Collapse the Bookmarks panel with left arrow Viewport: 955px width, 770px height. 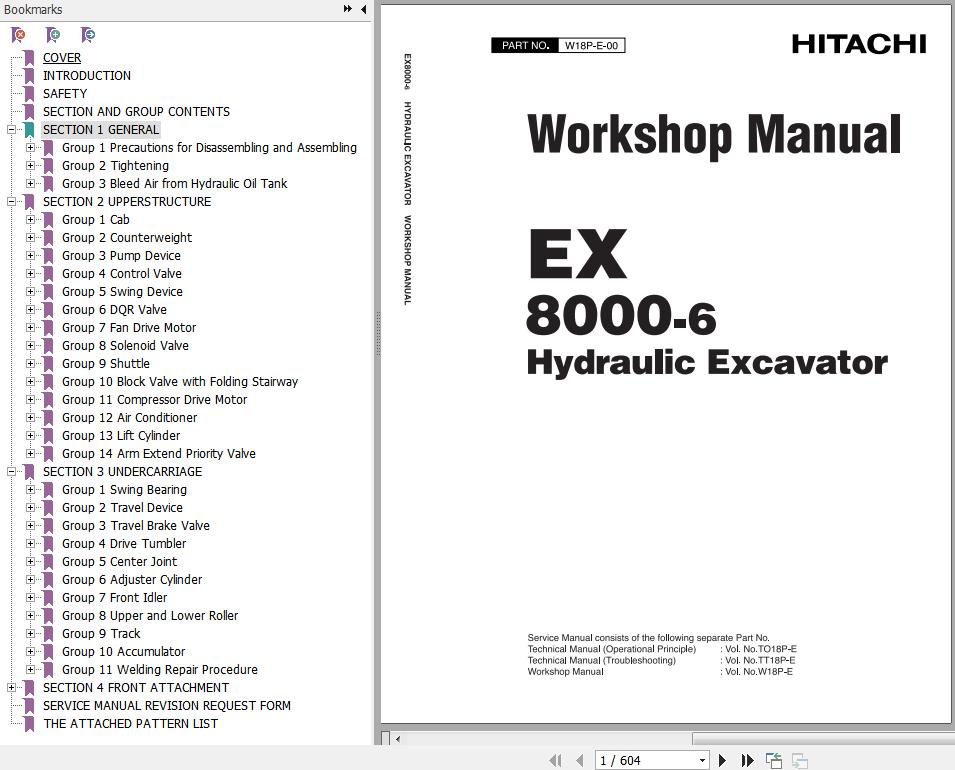364,9
